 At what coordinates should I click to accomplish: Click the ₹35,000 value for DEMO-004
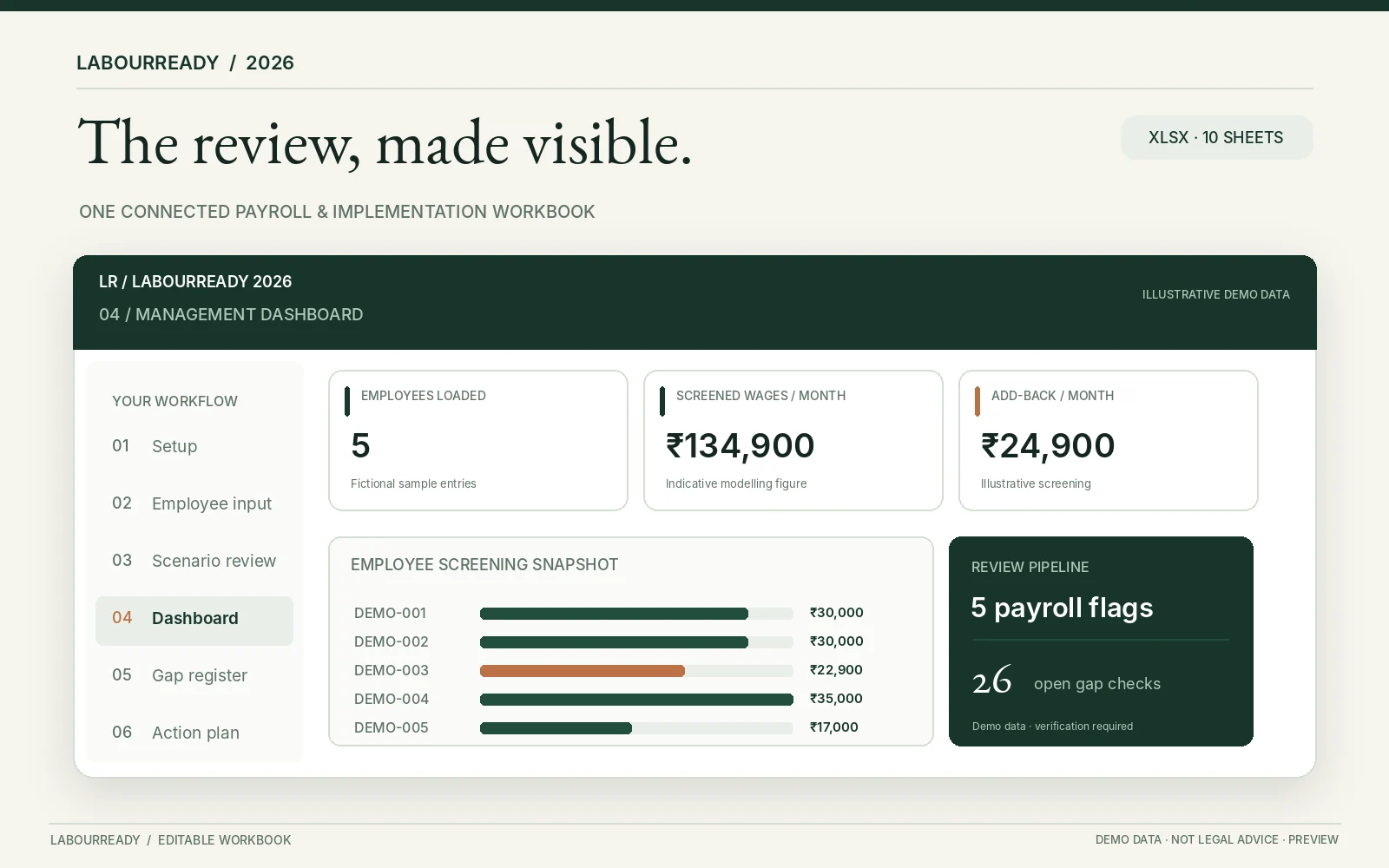click(836, 699)
